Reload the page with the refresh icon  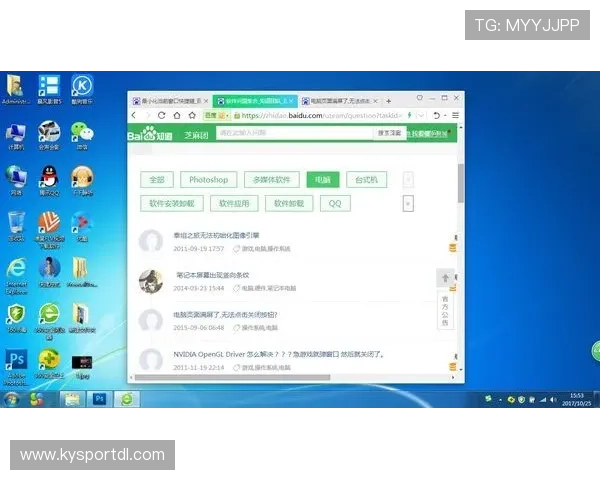point(161,115)
